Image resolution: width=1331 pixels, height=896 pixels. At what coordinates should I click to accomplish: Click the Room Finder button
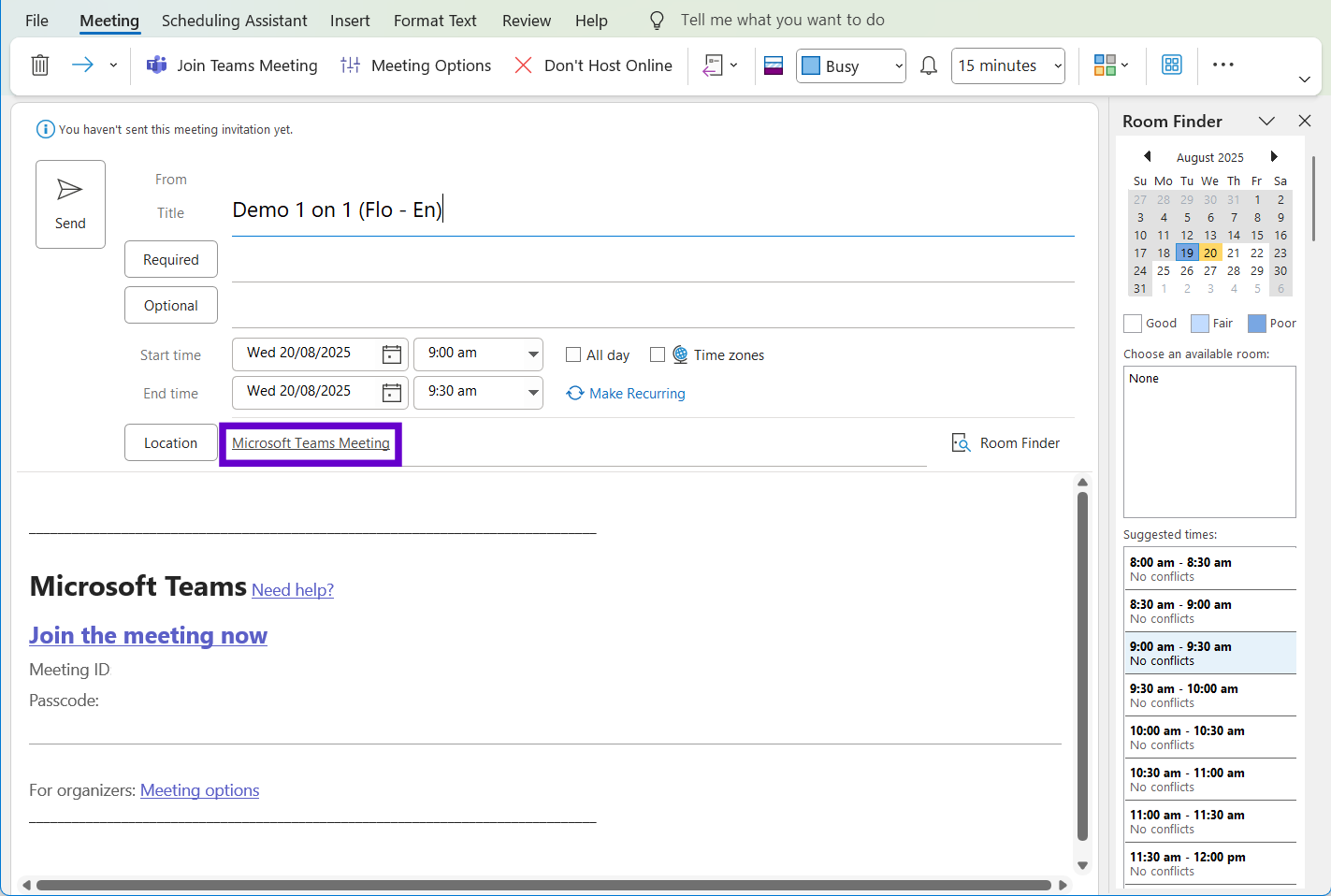pyautogui.click(x=1005, y=442)
